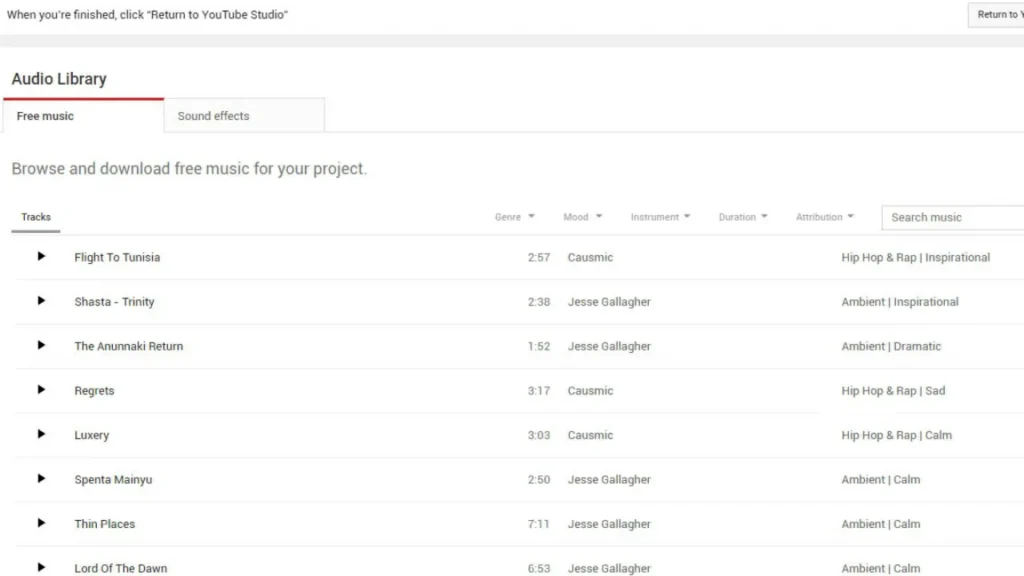Play the track Thin Places
Screen dimensions: 1024x576
pos(39,523)
